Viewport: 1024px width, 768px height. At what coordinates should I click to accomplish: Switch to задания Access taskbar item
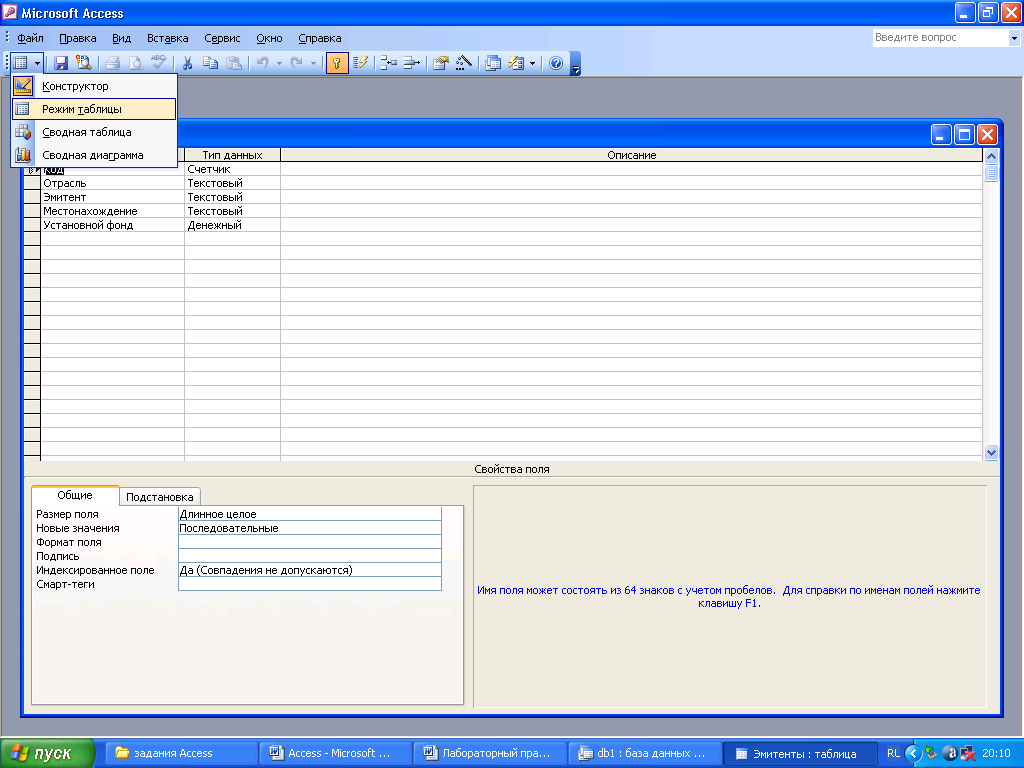182,754
